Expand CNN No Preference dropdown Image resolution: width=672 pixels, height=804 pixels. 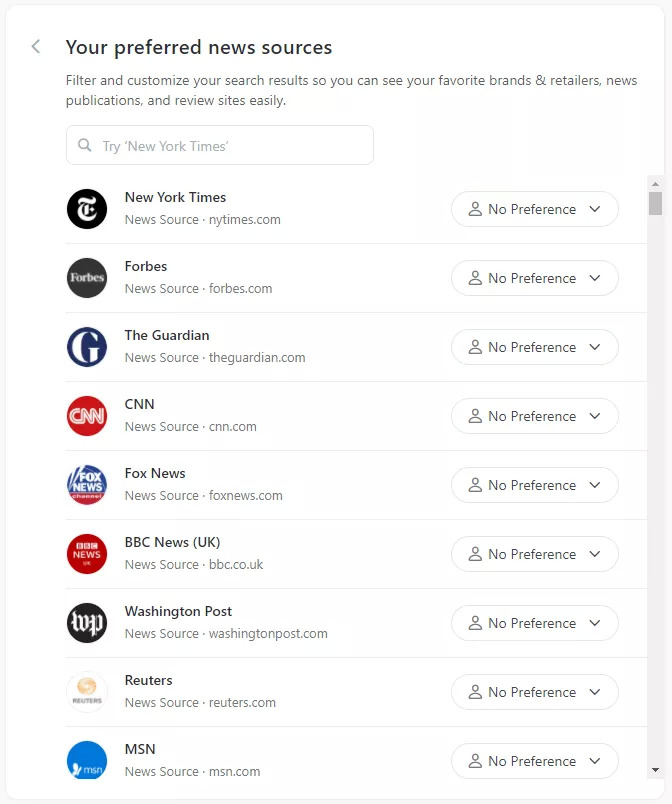[x=535, y=416]
